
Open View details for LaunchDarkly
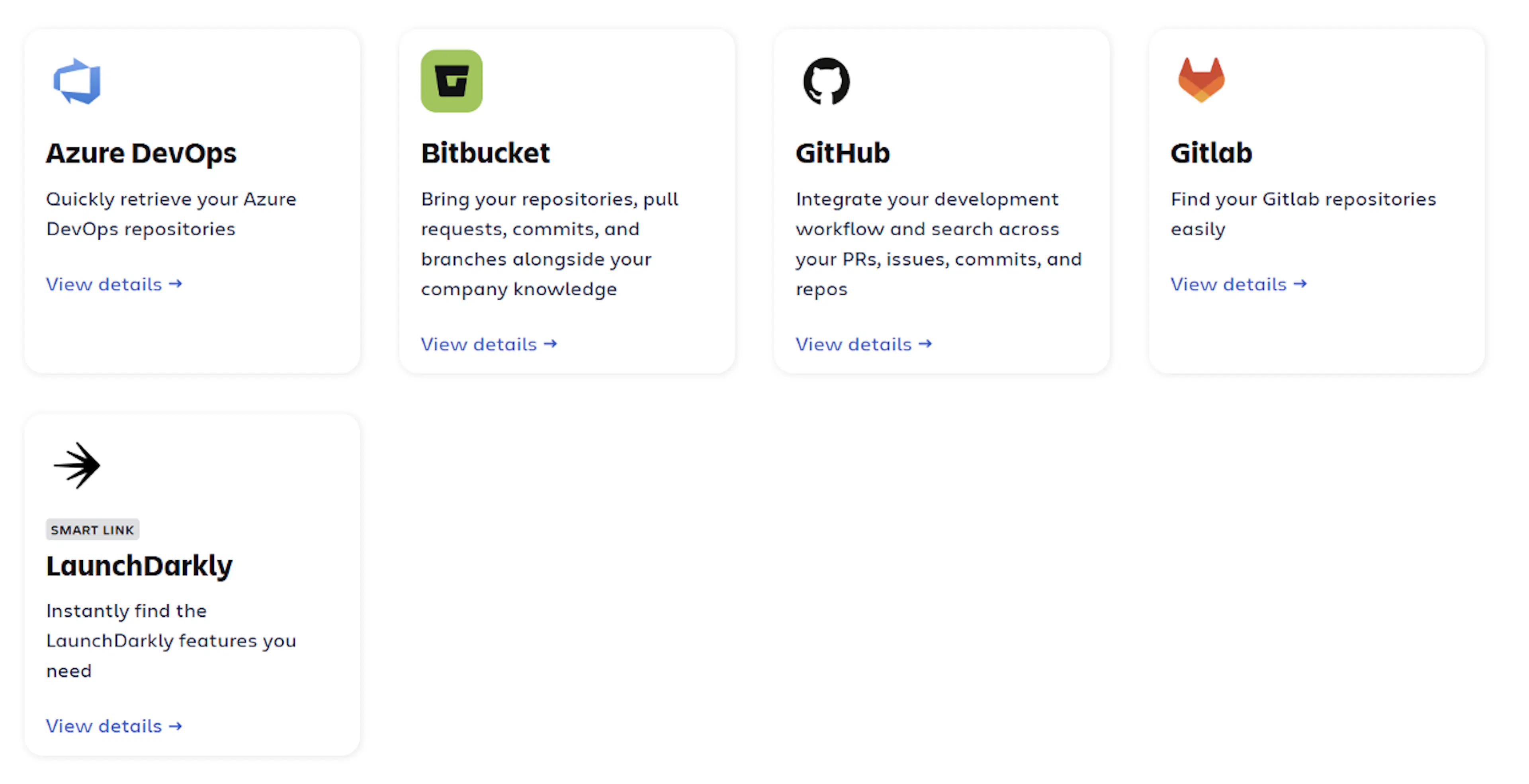[114, 726]
